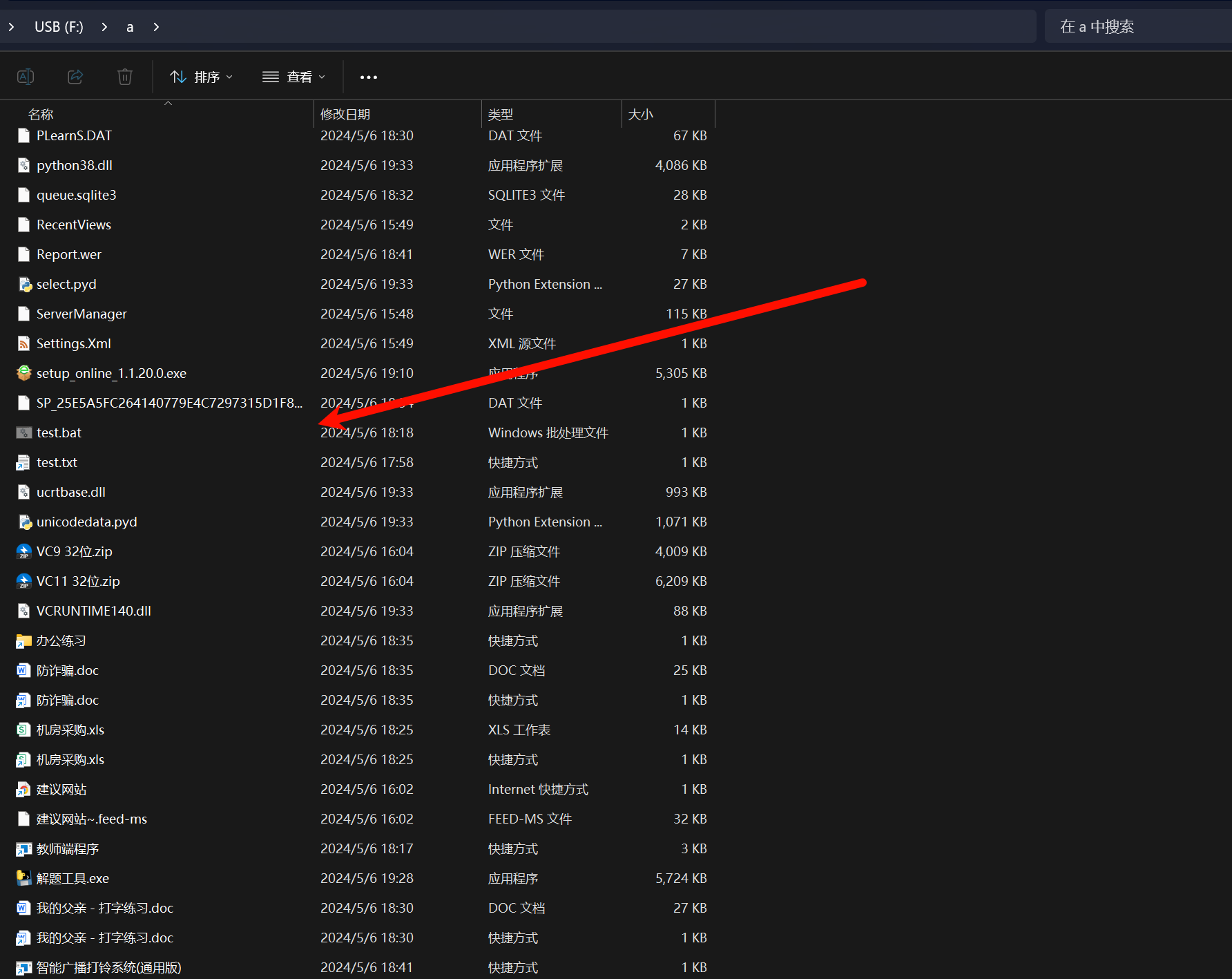Viewport: 1232px width, 979px height.
Task: Select the unicodedata.pyd Python icon
Action: pos(24,522)
